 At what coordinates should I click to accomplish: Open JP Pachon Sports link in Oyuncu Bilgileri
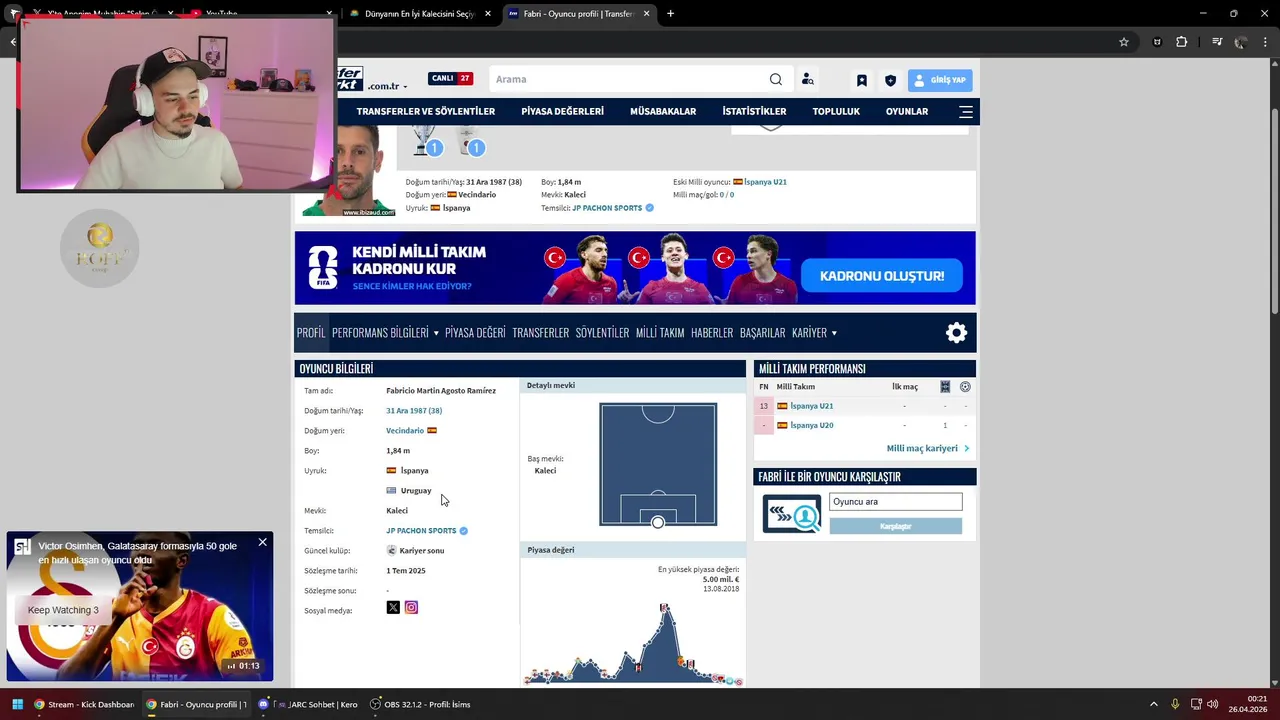[421, 531]
